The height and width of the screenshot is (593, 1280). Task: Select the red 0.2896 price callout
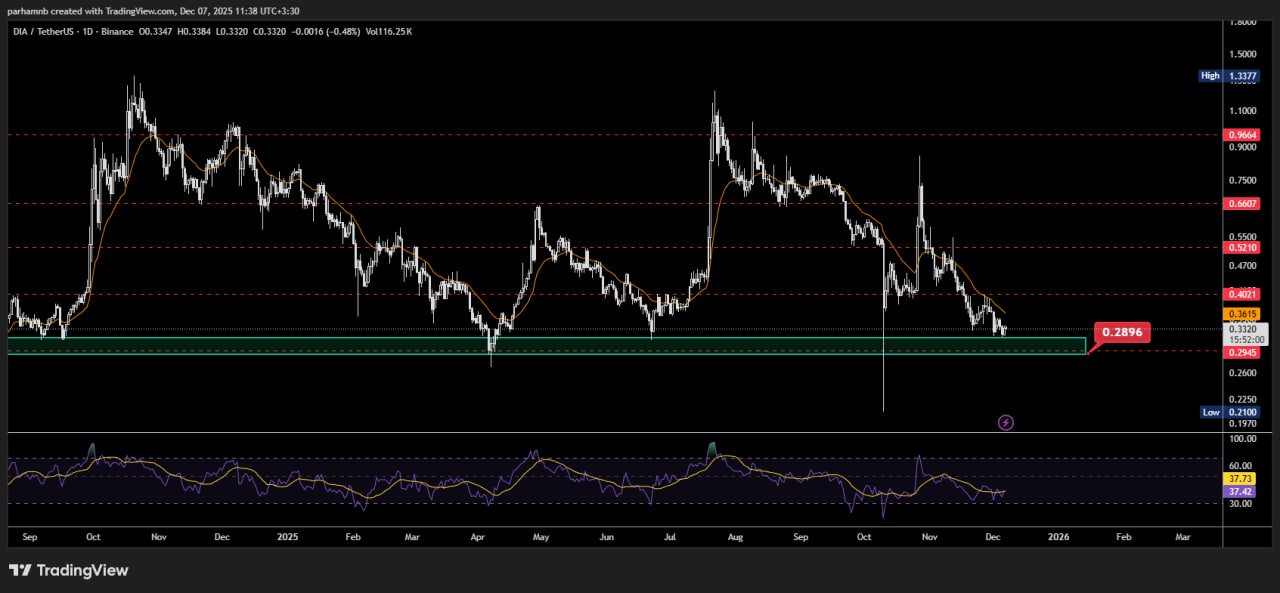coord(1121,332)
